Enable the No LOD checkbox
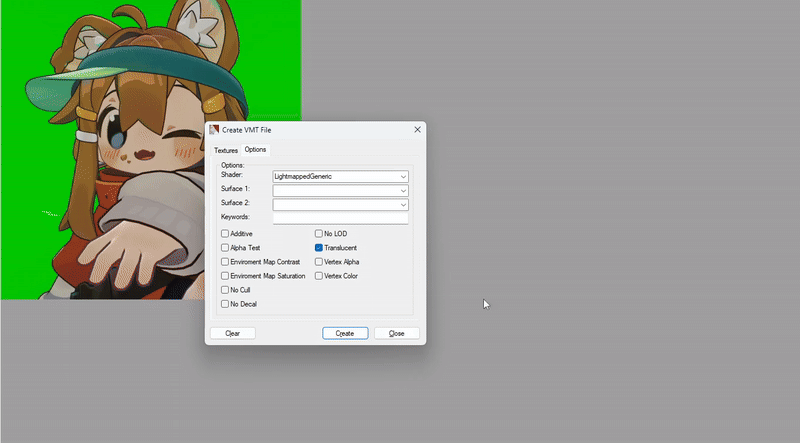This screenshot has height=443, width=800. (319, 233)
